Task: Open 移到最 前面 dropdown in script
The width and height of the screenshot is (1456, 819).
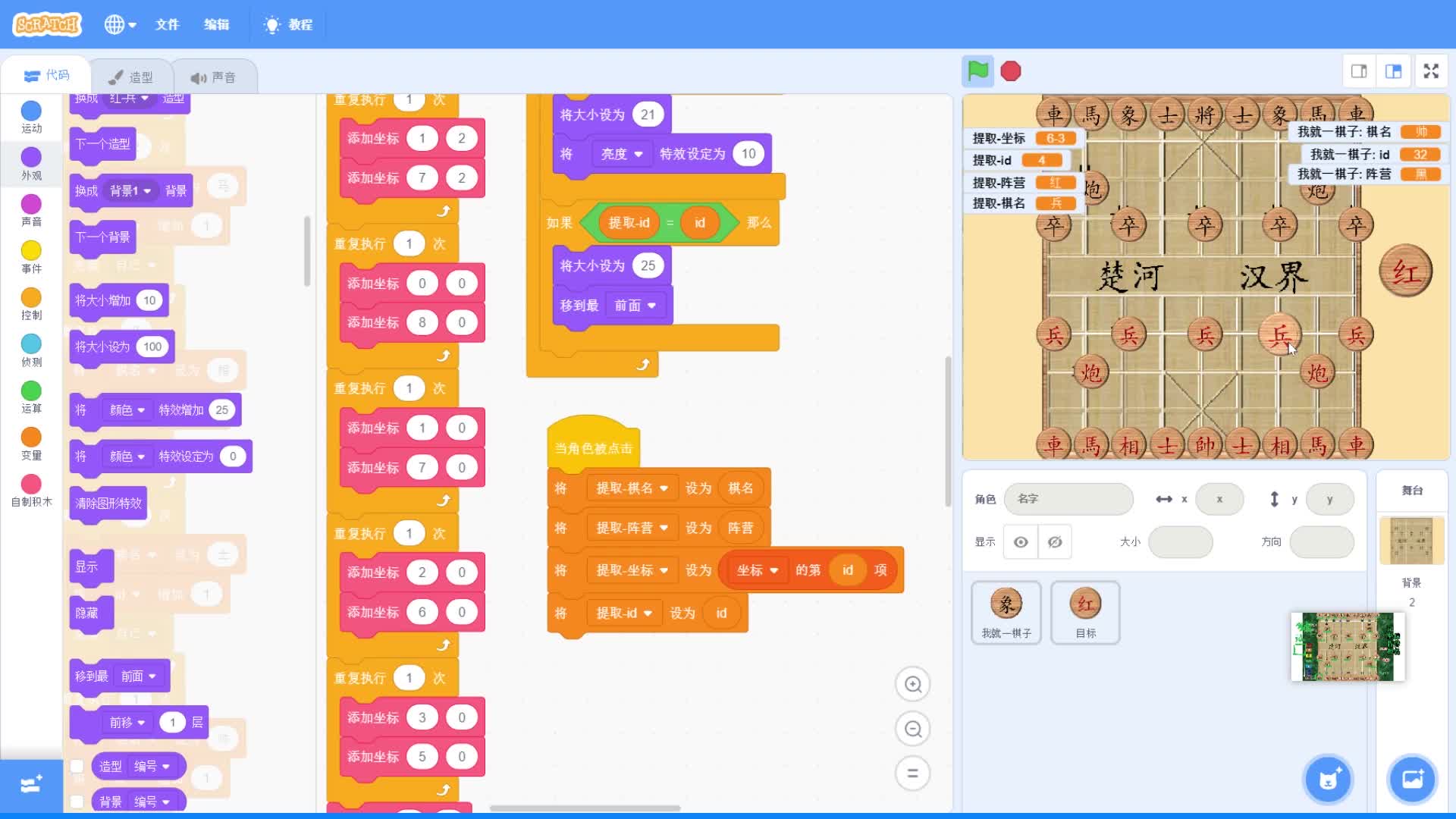Action: 635,306
